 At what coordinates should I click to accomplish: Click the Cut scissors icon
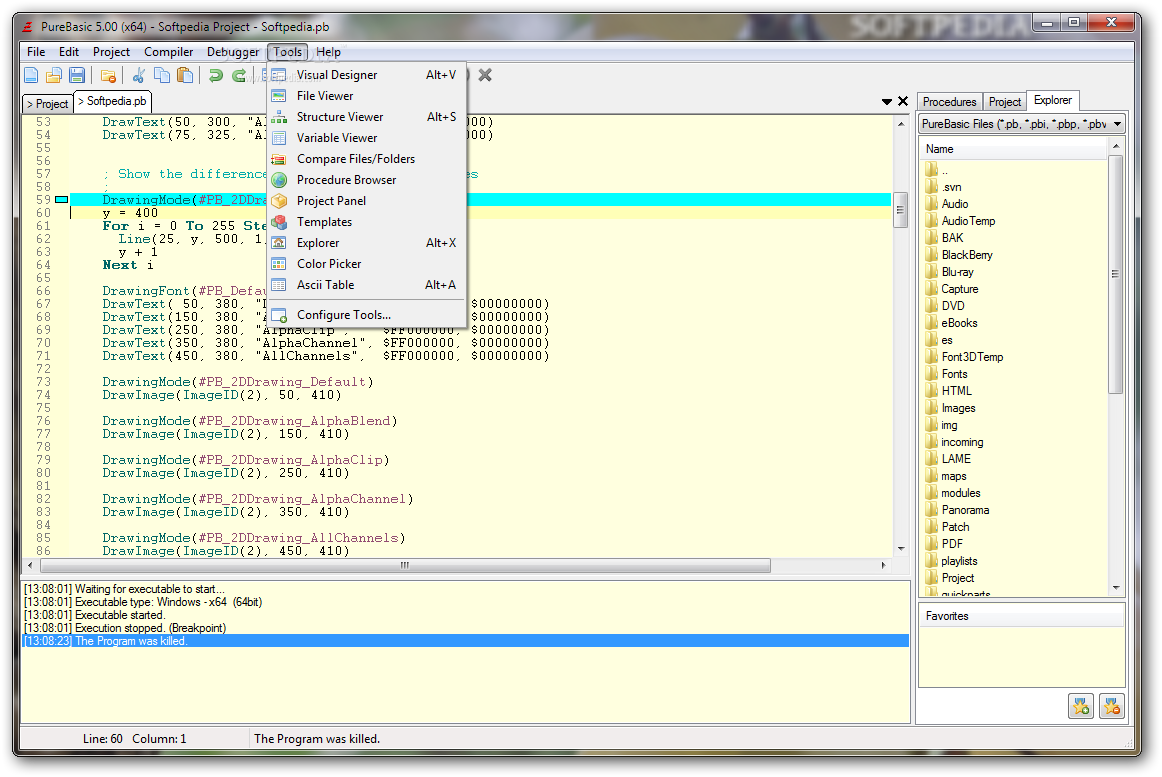139,75
